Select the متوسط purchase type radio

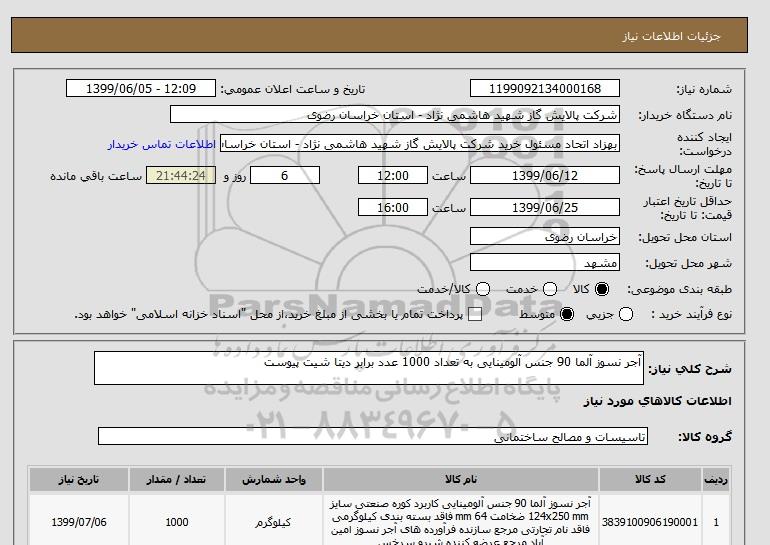[x=567, y=314]
